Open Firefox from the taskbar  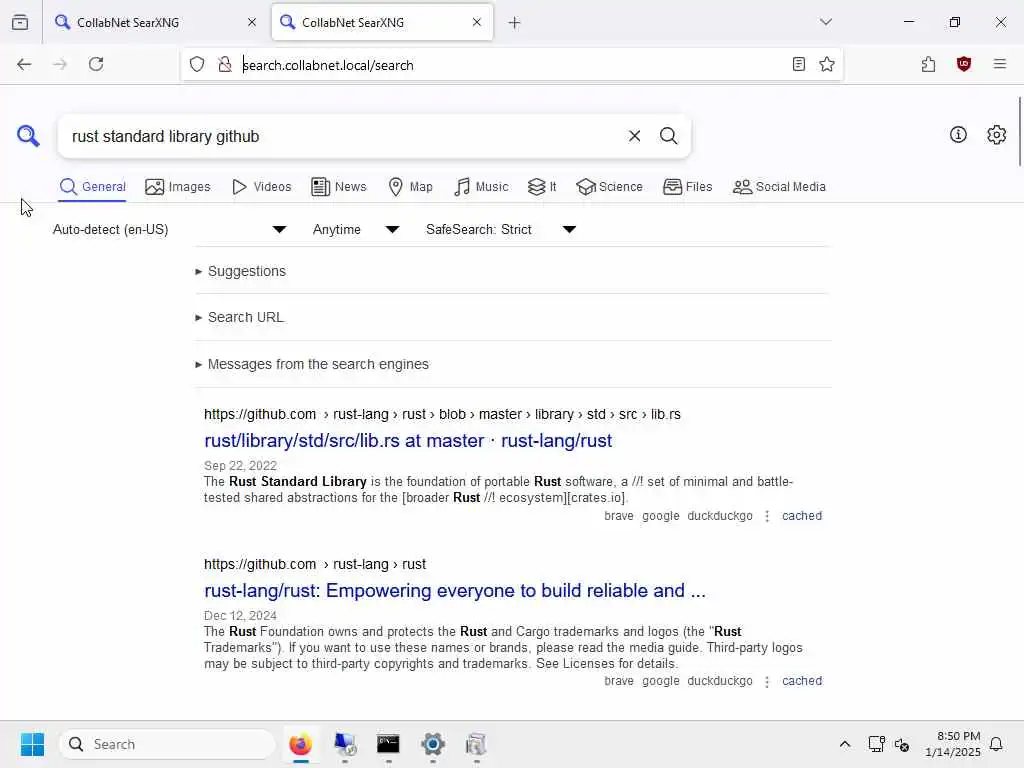click(300, 744)
